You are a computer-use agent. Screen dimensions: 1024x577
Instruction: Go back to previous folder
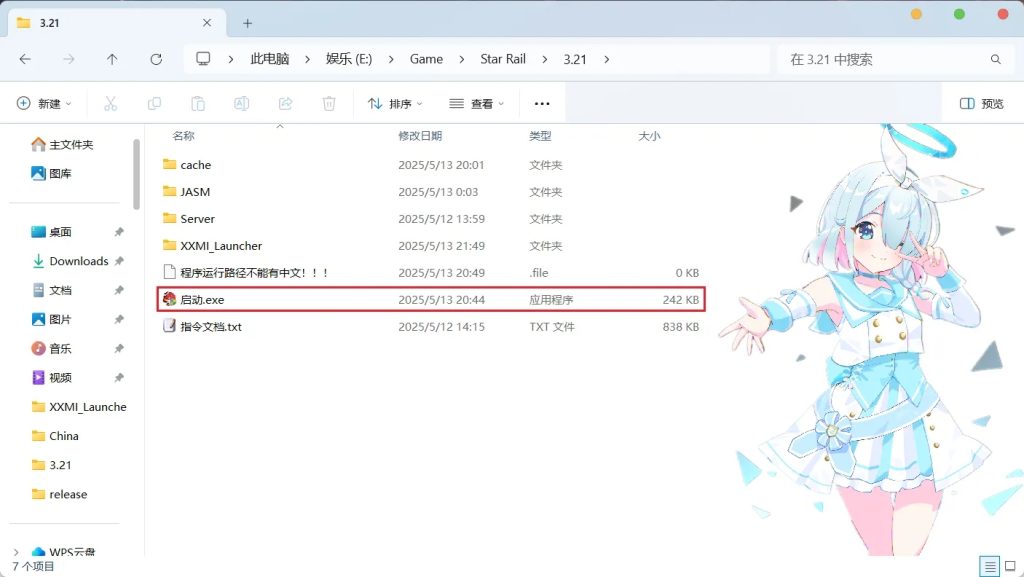click(x=25, y=59)
